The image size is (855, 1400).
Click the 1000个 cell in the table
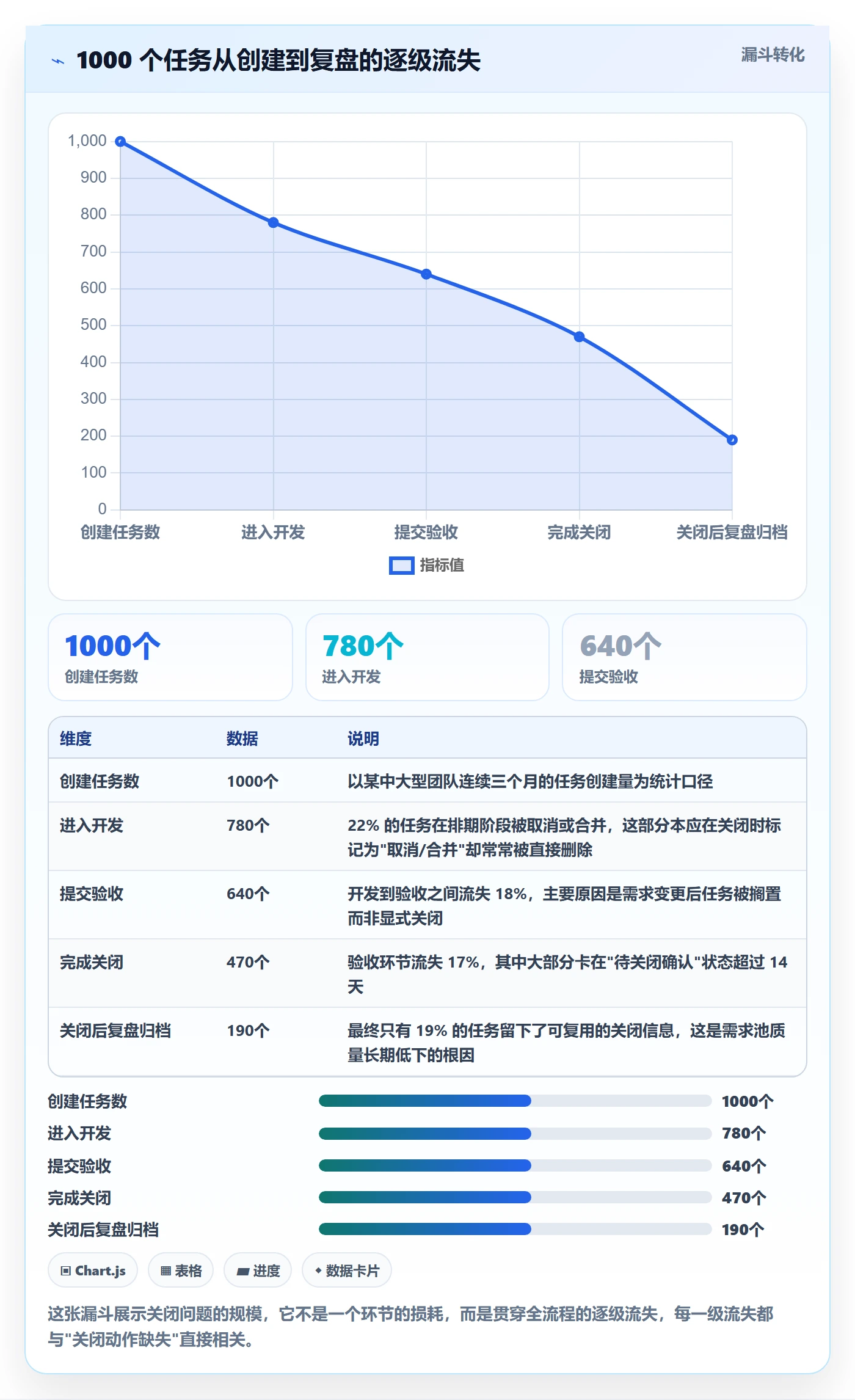click(253, 781)
